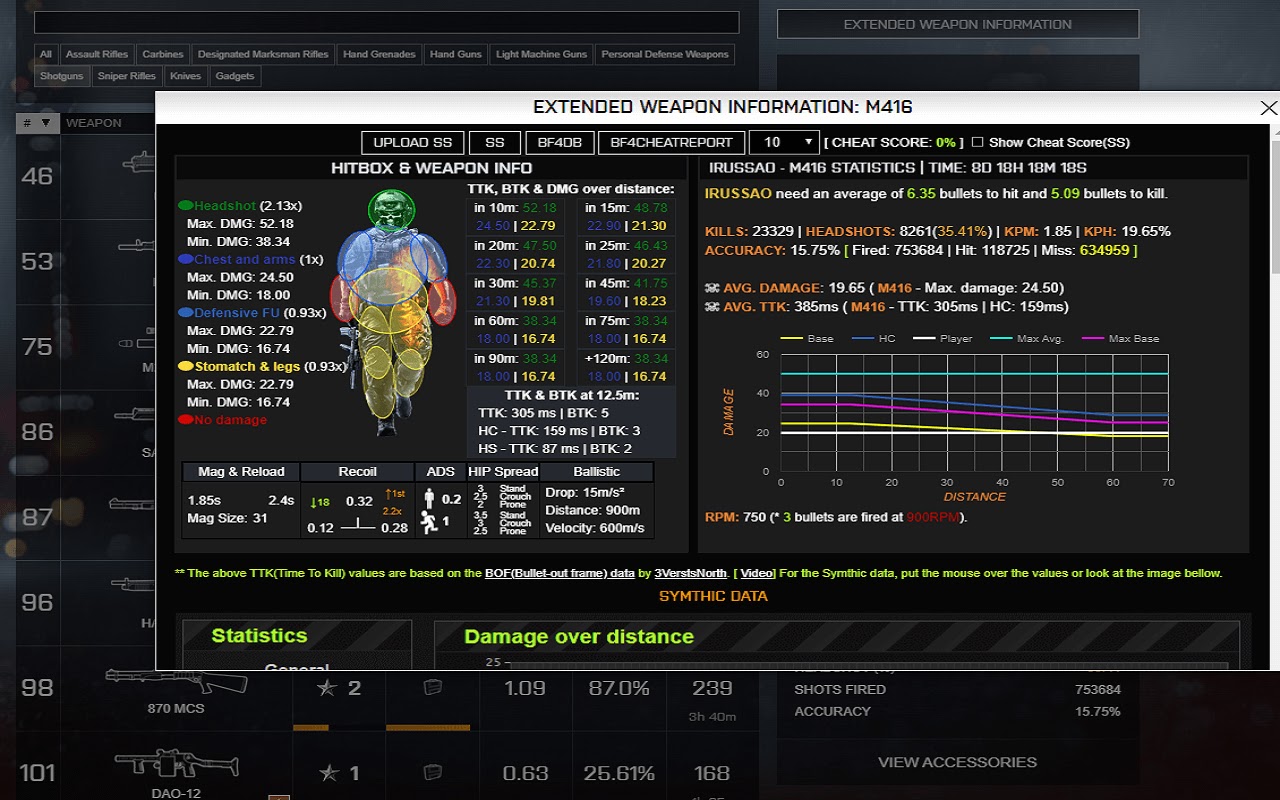Click the SYMTHIC DATA heading
1280x800 pixels.
click(x=713, y=596)
